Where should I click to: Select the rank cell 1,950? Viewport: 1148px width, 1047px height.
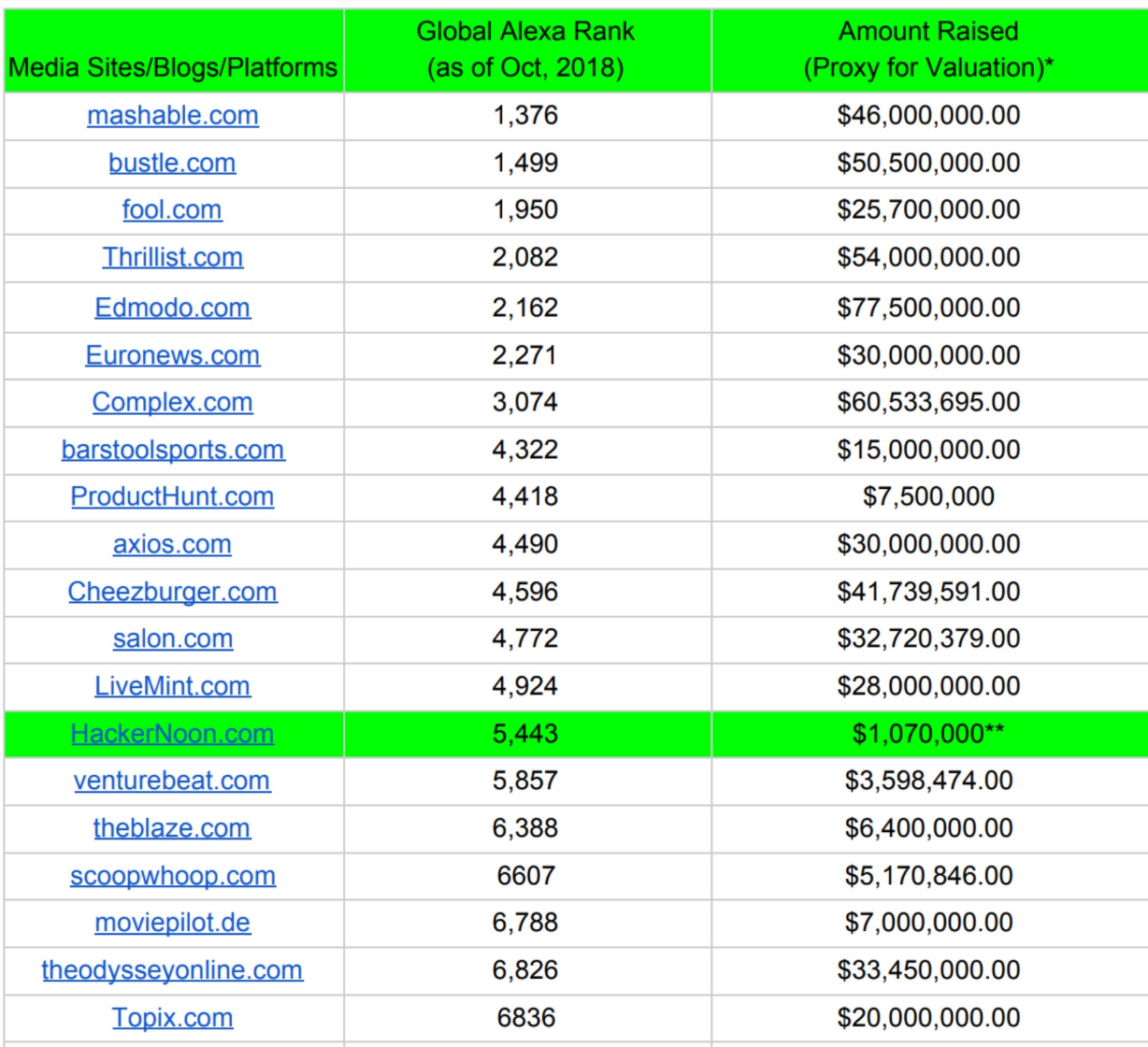pos(527,209)
